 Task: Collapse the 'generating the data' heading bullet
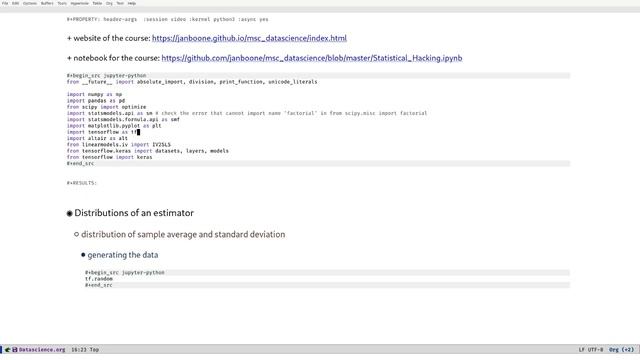click(x=83, y=255)
